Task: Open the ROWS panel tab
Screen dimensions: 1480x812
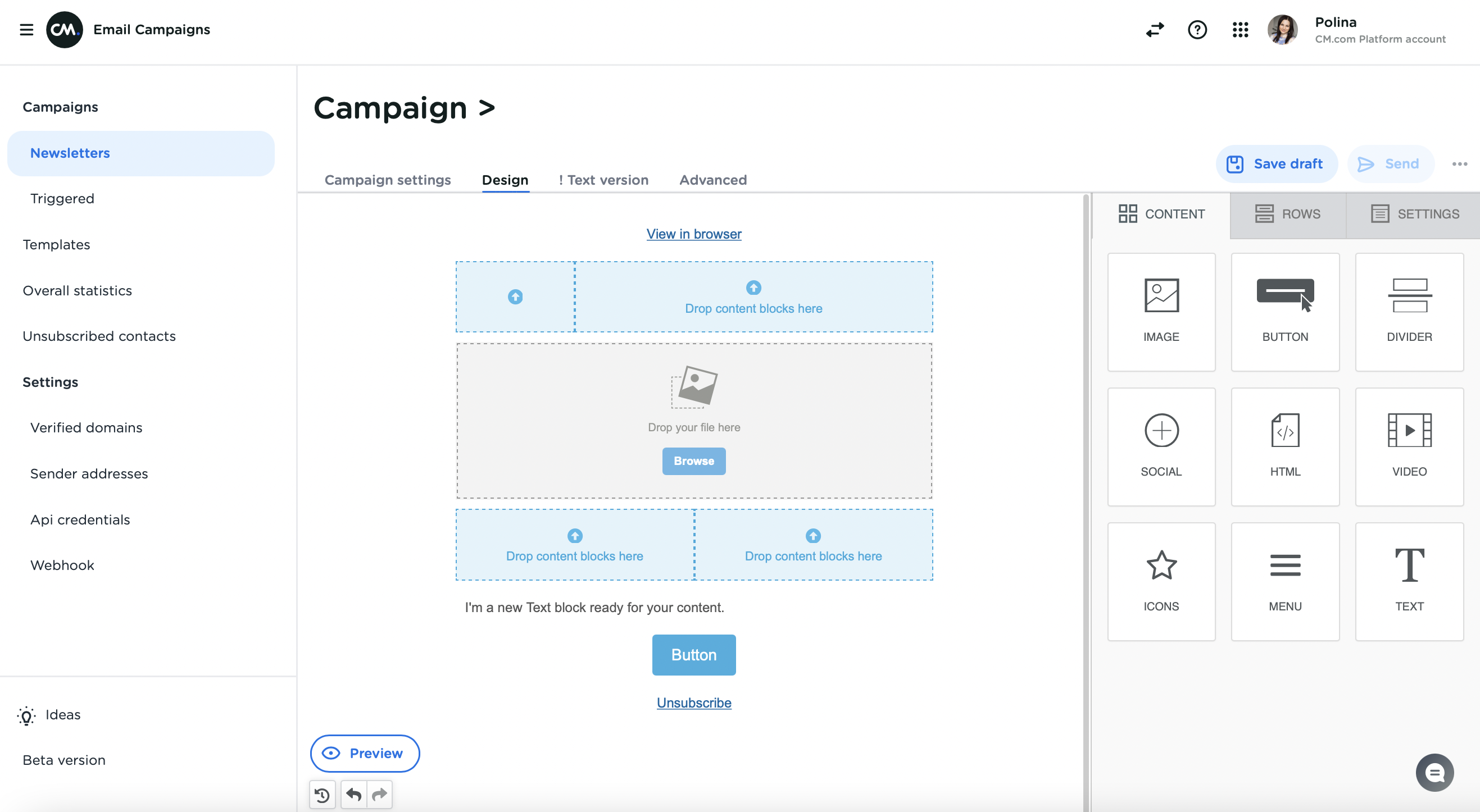Action: coord(1287,213)
